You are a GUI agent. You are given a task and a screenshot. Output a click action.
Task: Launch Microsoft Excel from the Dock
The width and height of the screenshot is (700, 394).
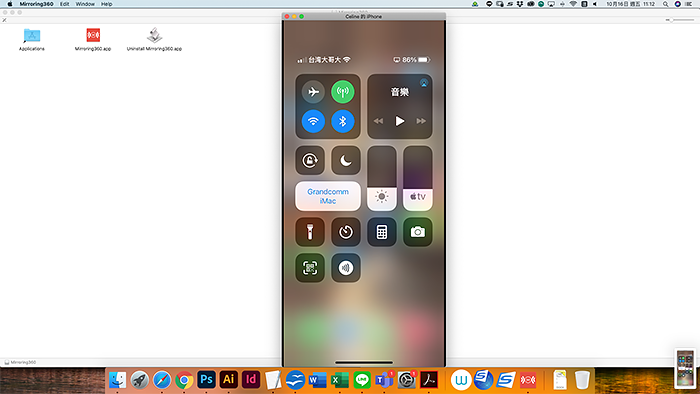[x=340, y=380]
